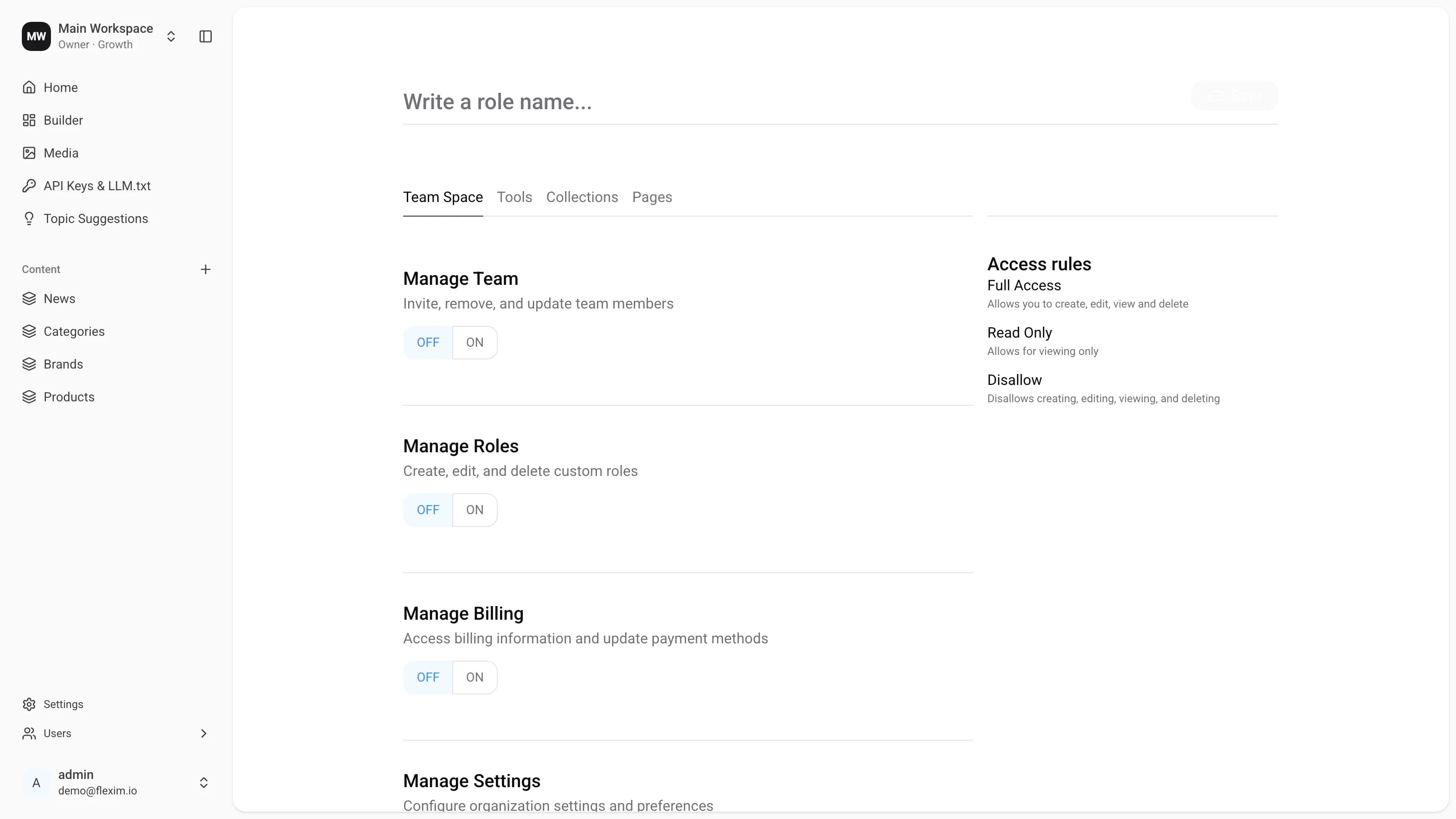Click the 'Read Only' rule title
Screen dimensions: 1456x819
pyautogui.click(x=1020, y=333)
